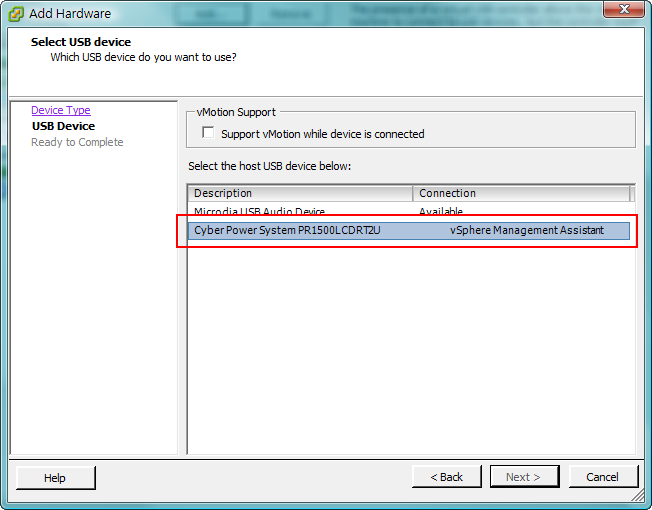Click the Available connection cell
Image resolution: width=652 pixels, height=510 pixels.
pyautogui.click(x=441, y=212)
